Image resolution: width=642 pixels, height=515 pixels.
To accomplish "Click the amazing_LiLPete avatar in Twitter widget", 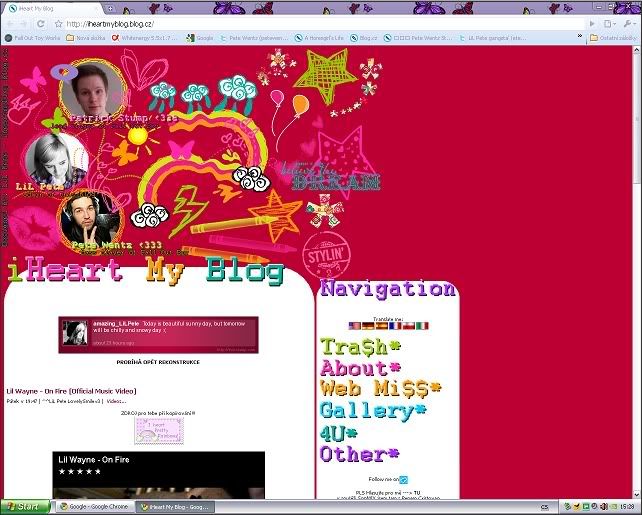I will tap(73, 334).
